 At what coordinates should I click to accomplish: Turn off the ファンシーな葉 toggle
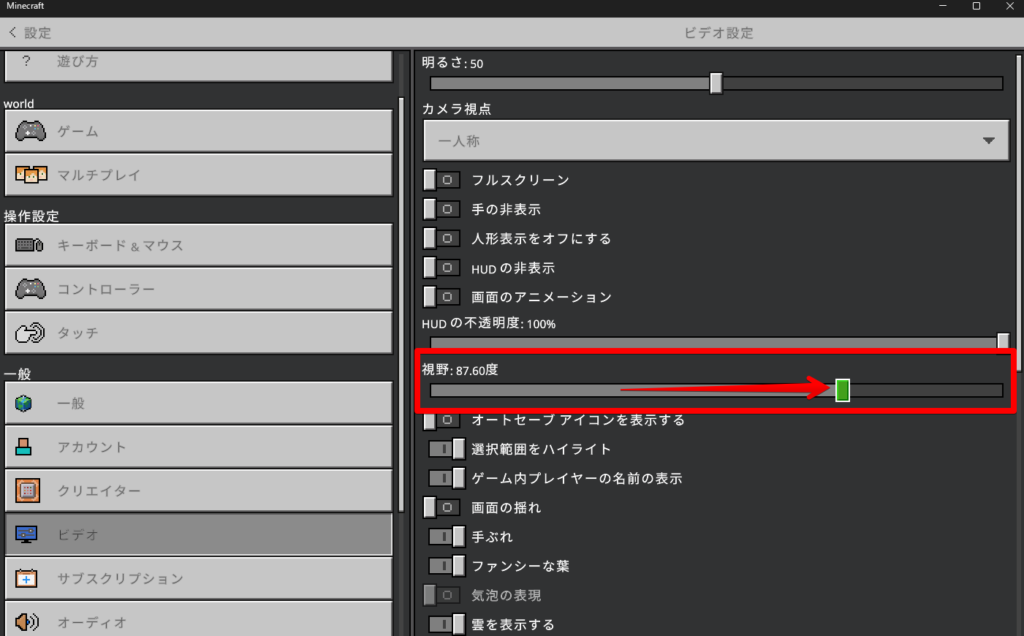click(x=447, y=566)
